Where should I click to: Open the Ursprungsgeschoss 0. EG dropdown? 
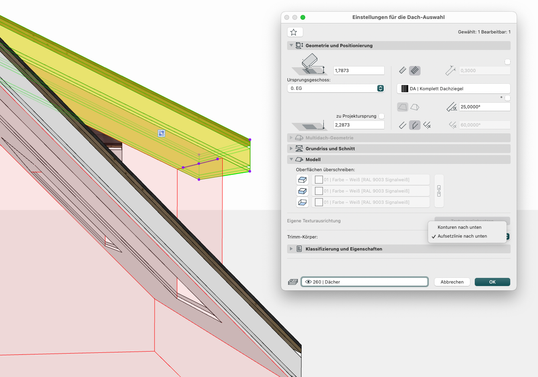click(336, 88)
